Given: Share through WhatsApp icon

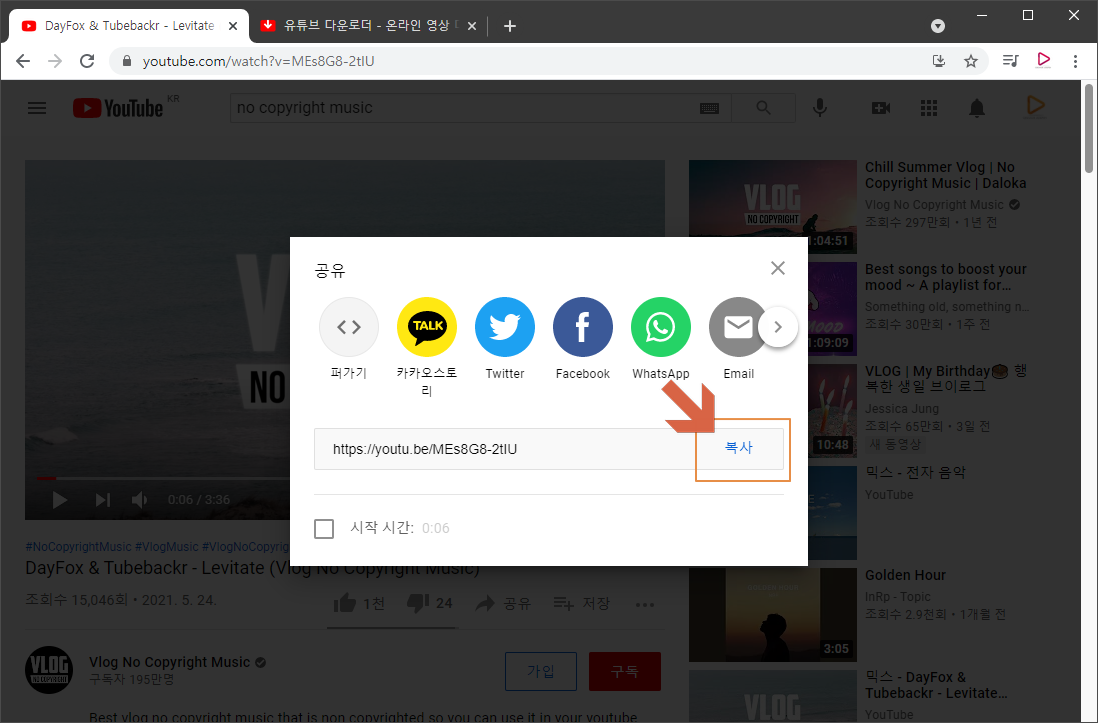Looking at the screenshot, I should click(660, 326).
